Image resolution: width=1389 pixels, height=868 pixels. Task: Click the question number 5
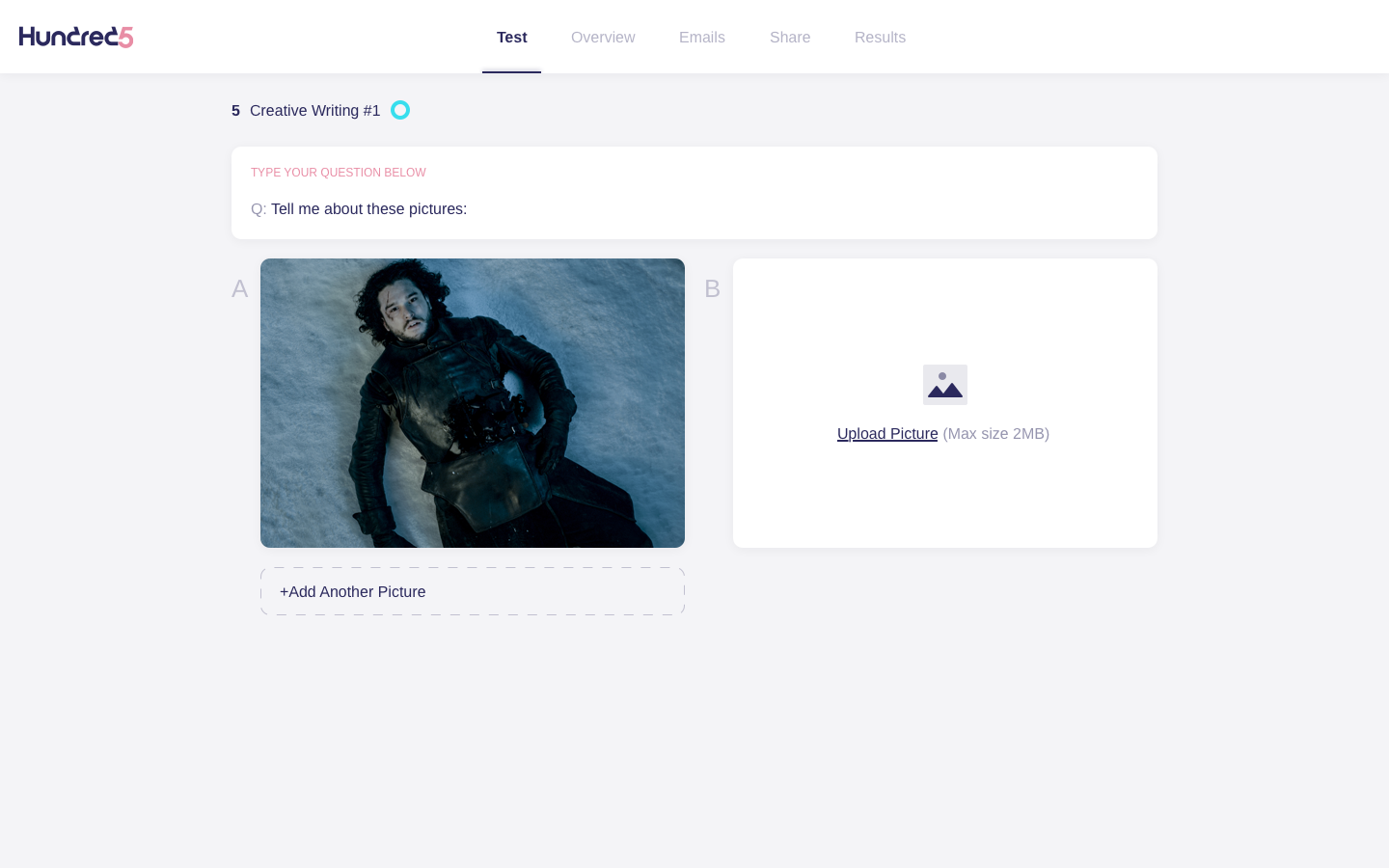tap(235, 111)
